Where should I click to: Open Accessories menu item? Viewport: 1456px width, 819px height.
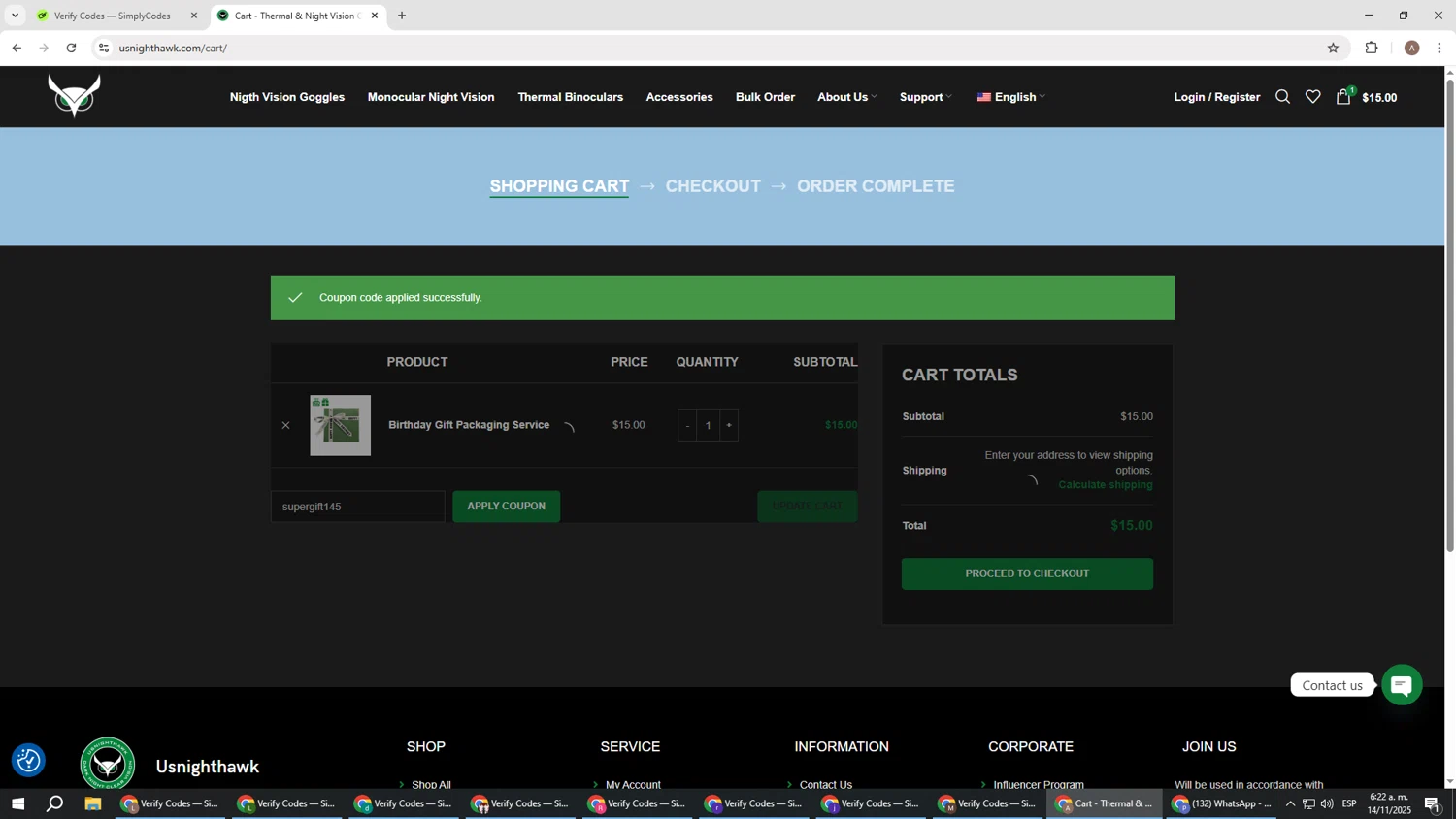[679, 97]
